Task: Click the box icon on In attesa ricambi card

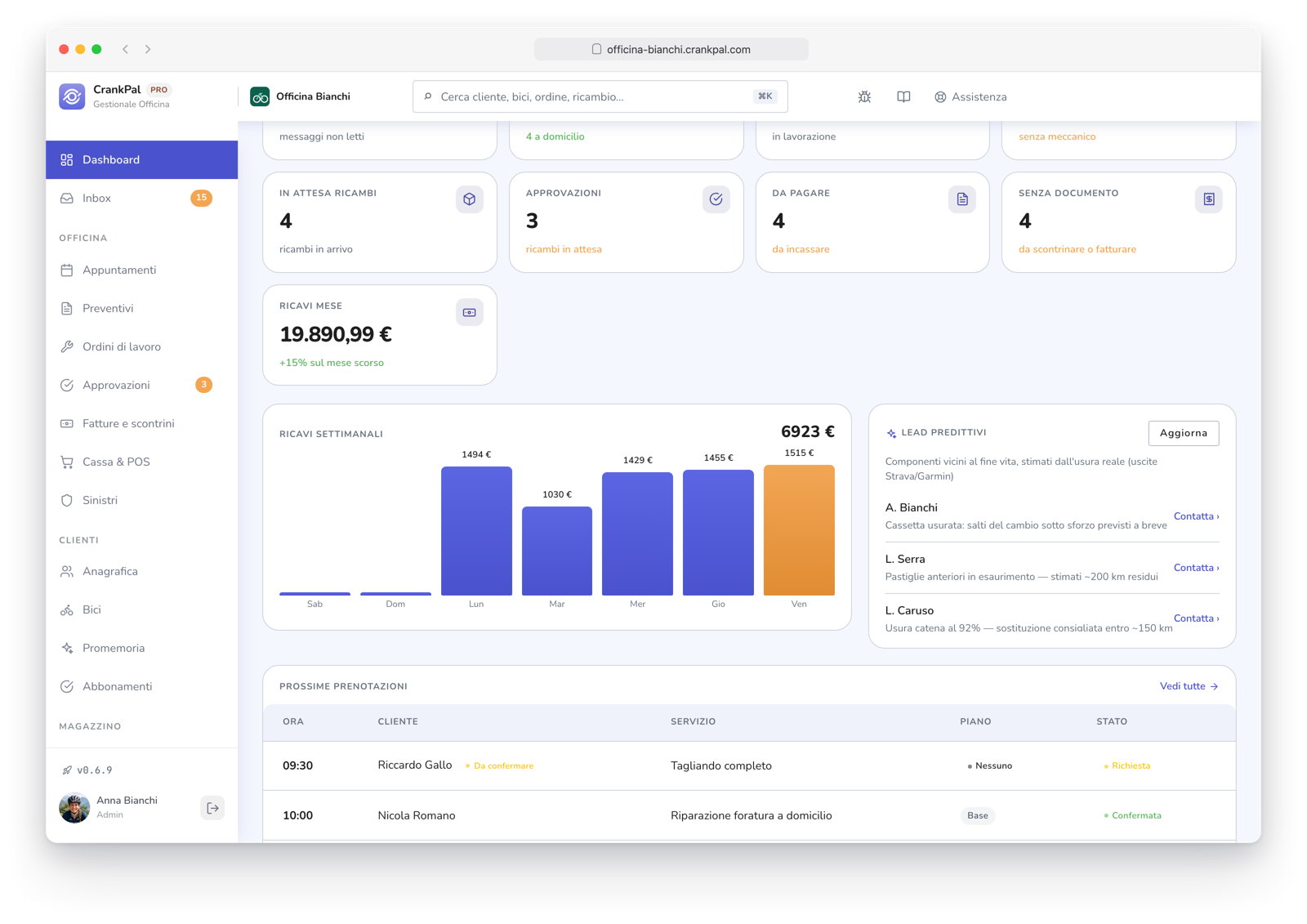Action: (x=470, y=199)
